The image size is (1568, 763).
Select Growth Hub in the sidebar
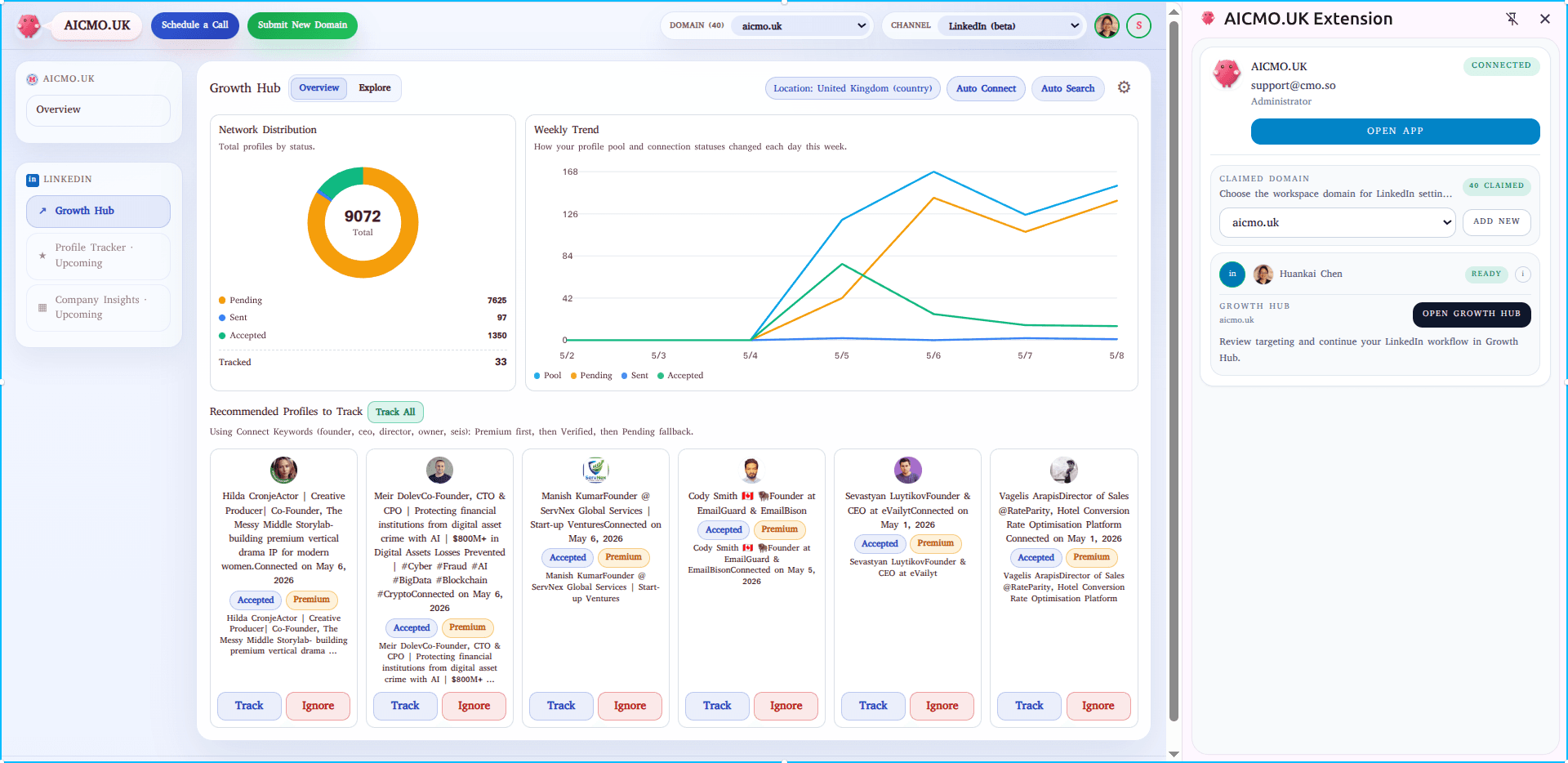(98, 212)
